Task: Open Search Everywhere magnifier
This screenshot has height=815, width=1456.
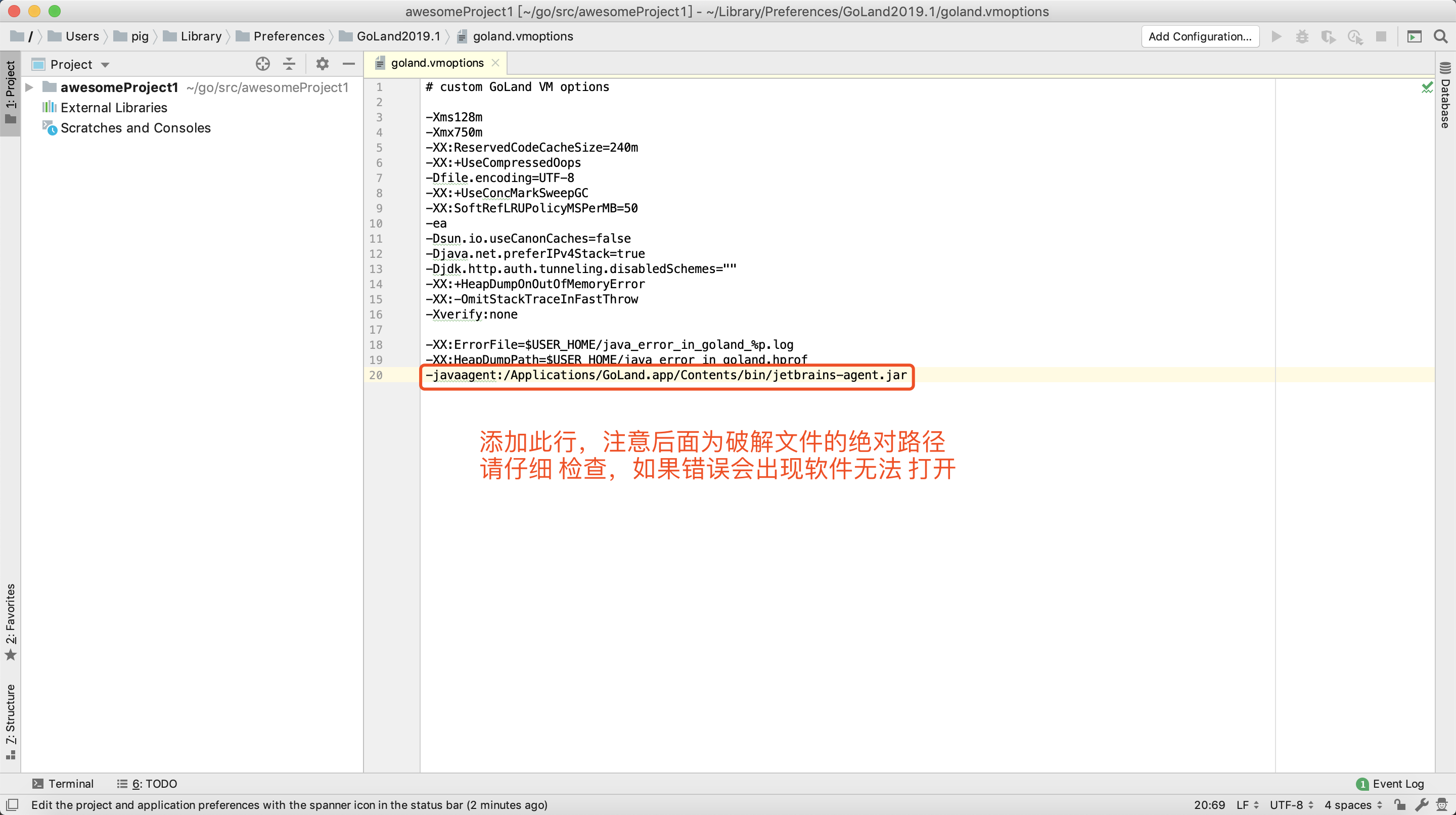Action: [x=1441, y=37]
